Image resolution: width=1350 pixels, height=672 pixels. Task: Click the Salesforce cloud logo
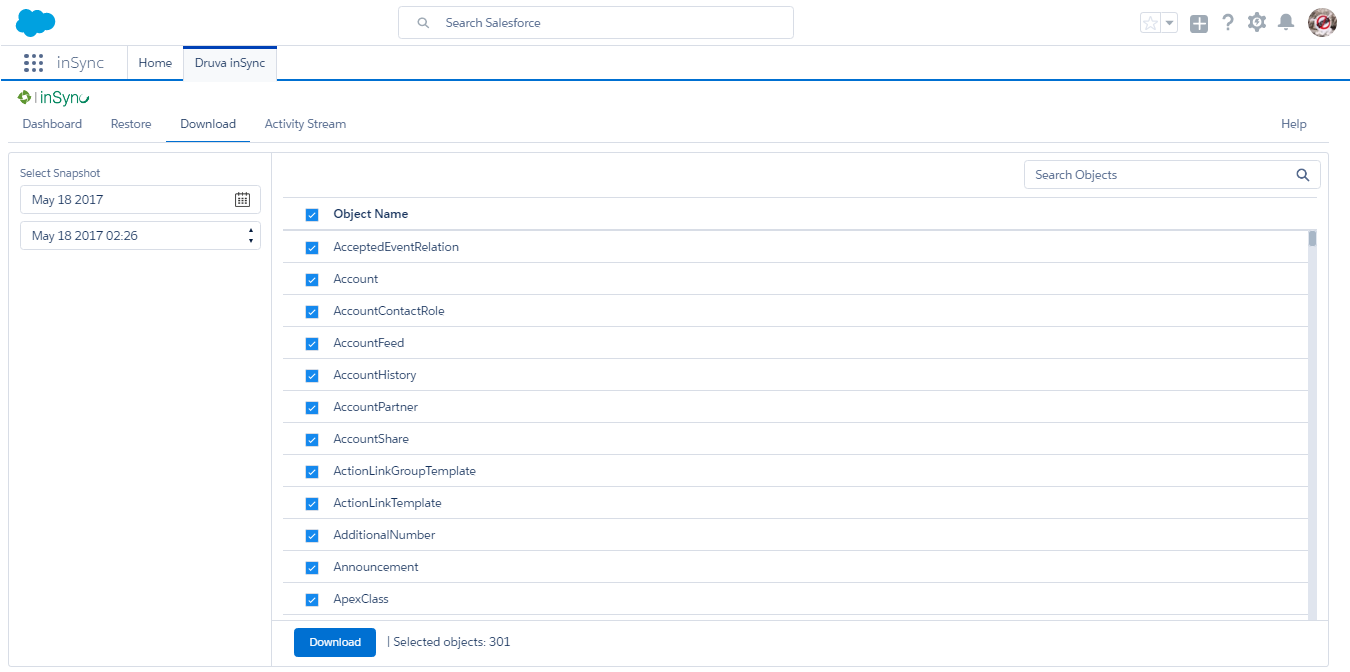[x=36, y=22]
